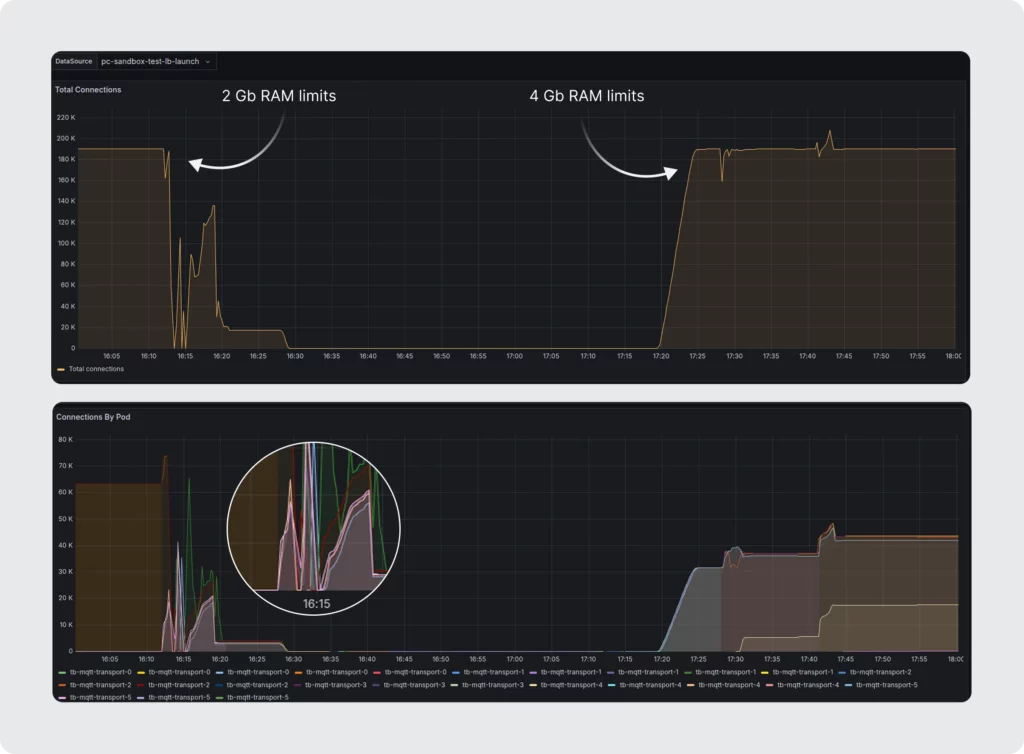Open the Connections By Pod panel title menu
This screenshot has width=1024, height=754.
pos(93,416)
